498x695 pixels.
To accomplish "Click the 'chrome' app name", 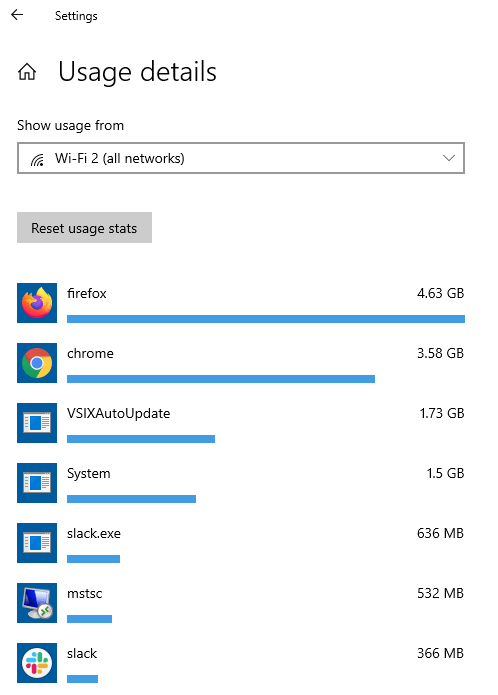I will pos(90,354).
